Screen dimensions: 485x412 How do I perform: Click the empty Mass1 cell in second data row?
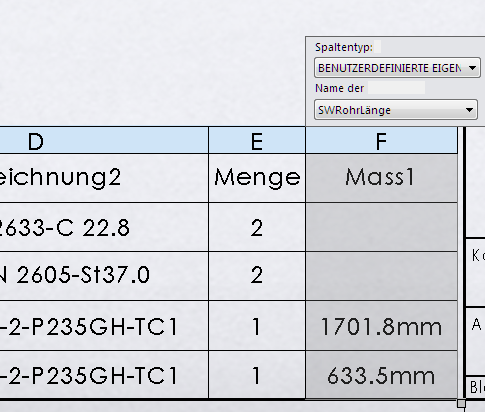(x=381, y=276)
